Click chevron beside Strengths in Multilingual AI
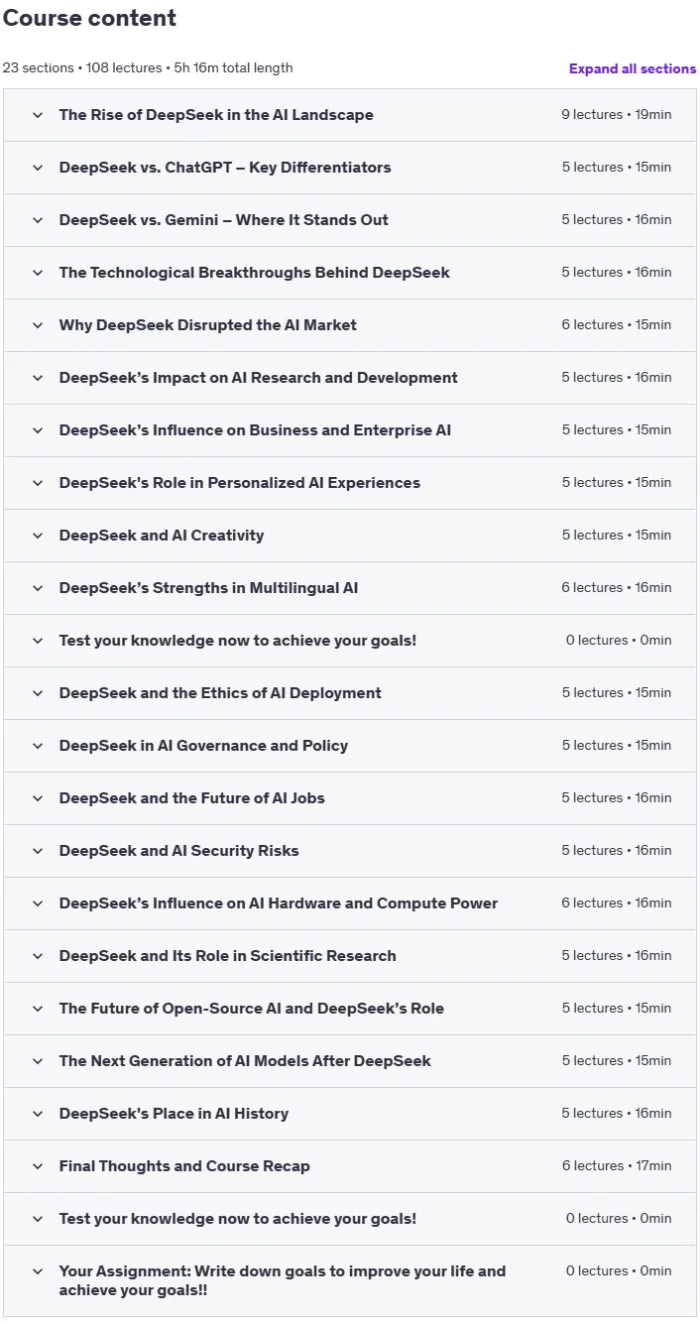The height and width of the screenshot is (1323, 700). [38, 588]
